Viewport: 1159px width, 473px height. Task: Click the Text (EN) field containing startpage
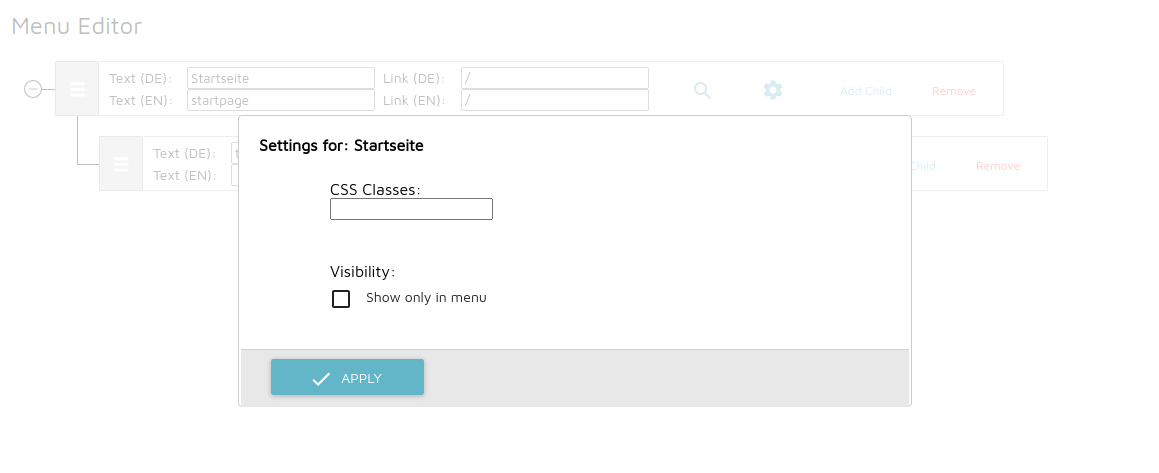[281, 100]
